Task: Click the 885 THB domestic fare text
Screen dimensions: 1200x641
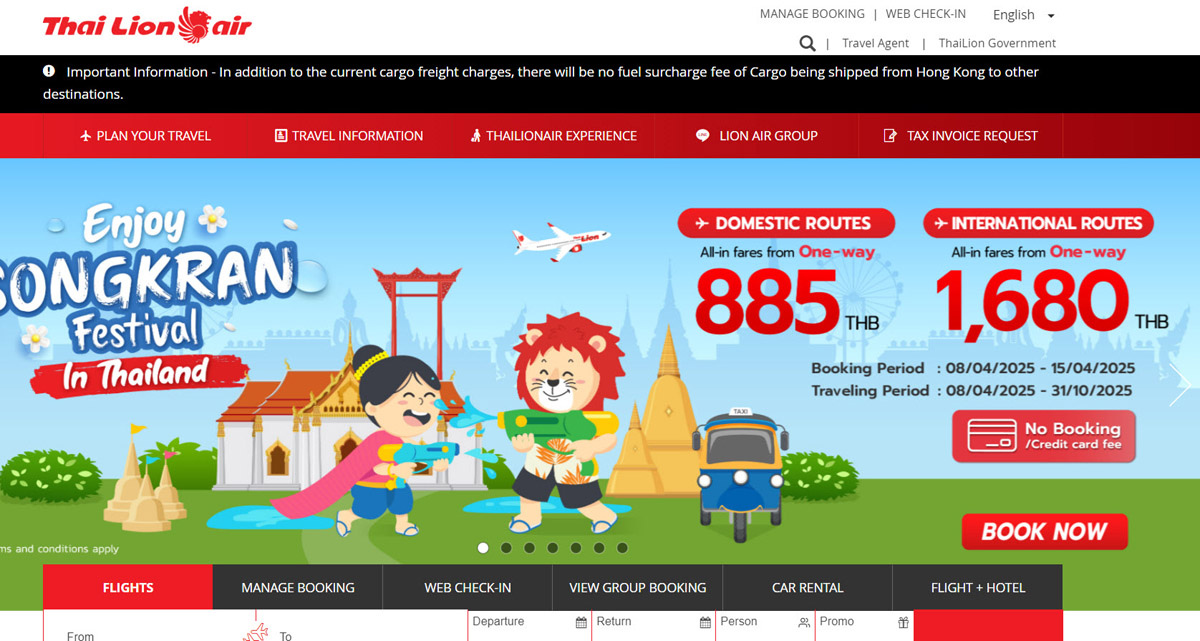Action: pos(788,303)
